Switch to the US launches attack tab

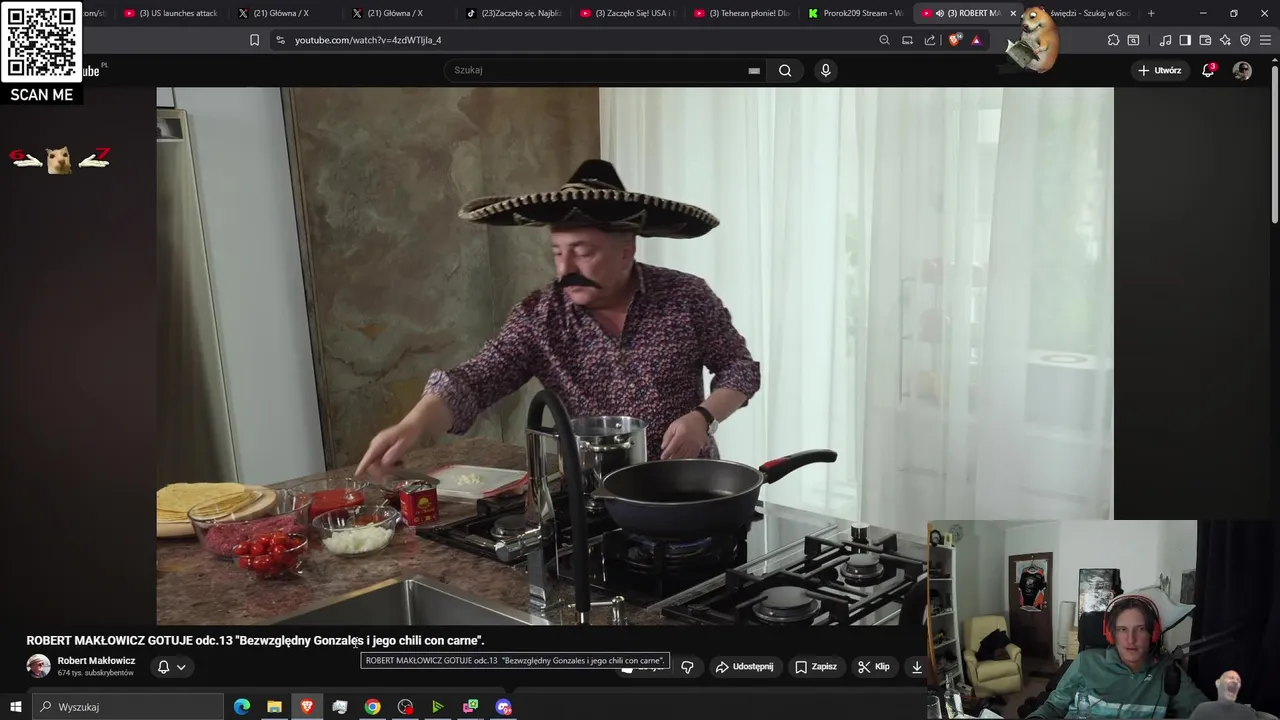170,13
